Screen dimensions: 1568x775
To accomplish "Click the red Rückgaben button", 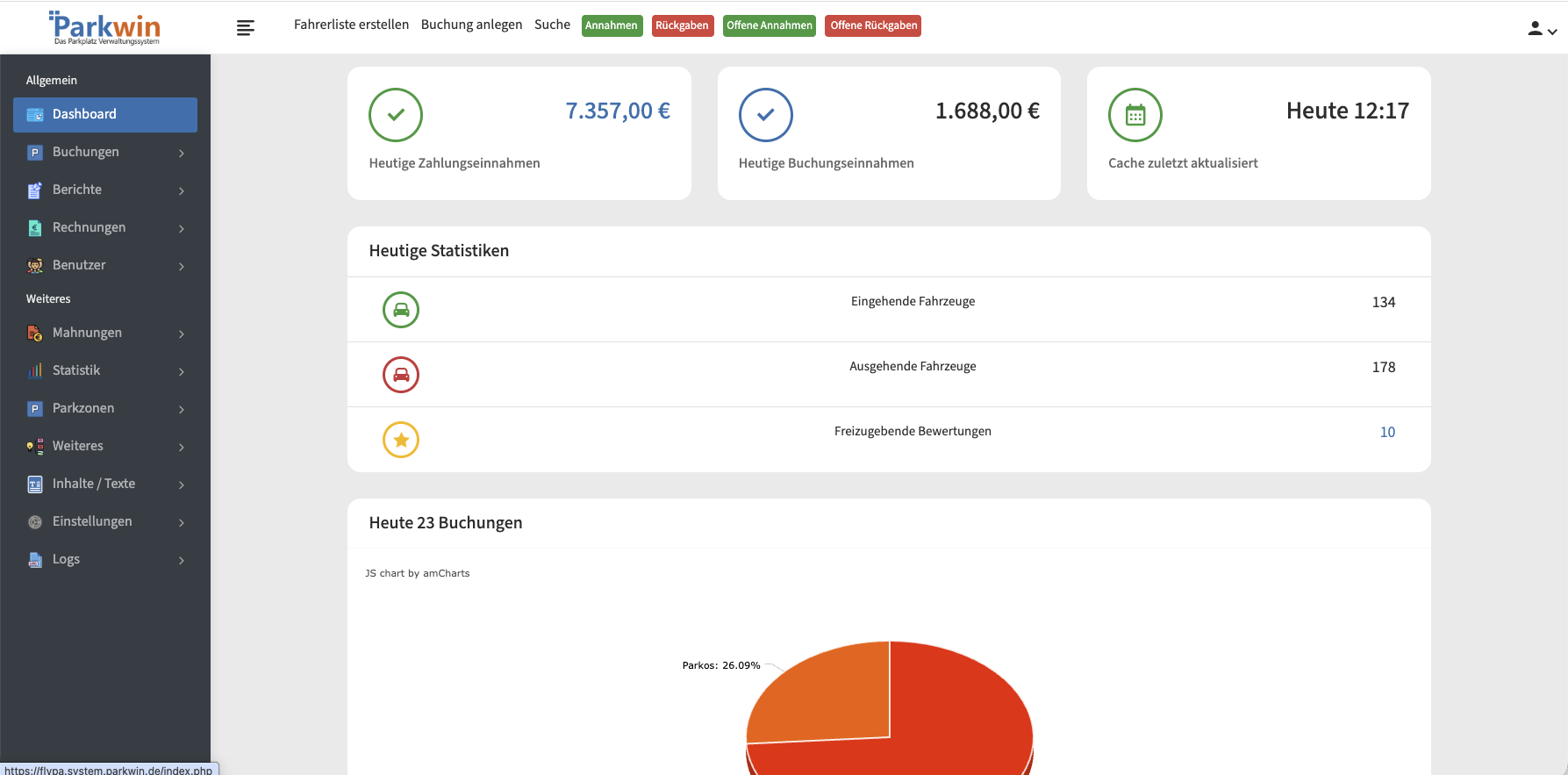I will click(x=682, y=25).
